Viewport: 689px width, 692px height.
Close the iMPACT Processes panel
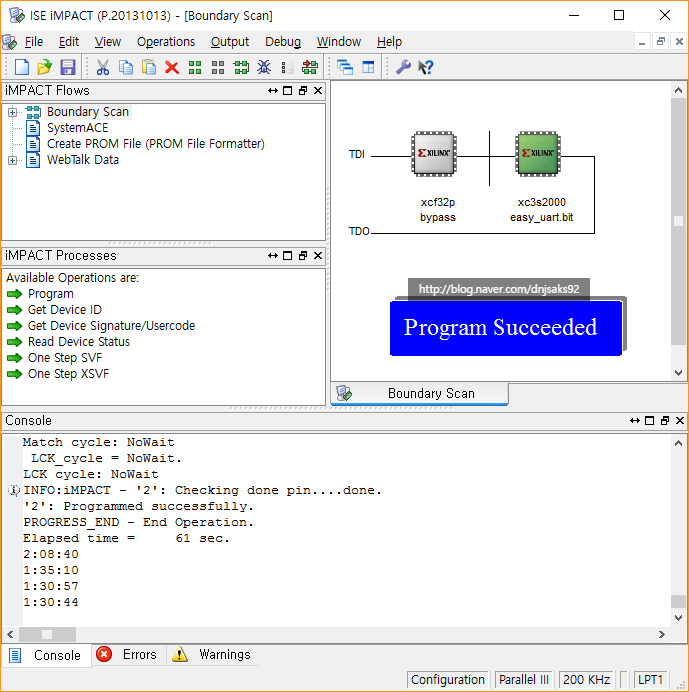pos(318,256)
